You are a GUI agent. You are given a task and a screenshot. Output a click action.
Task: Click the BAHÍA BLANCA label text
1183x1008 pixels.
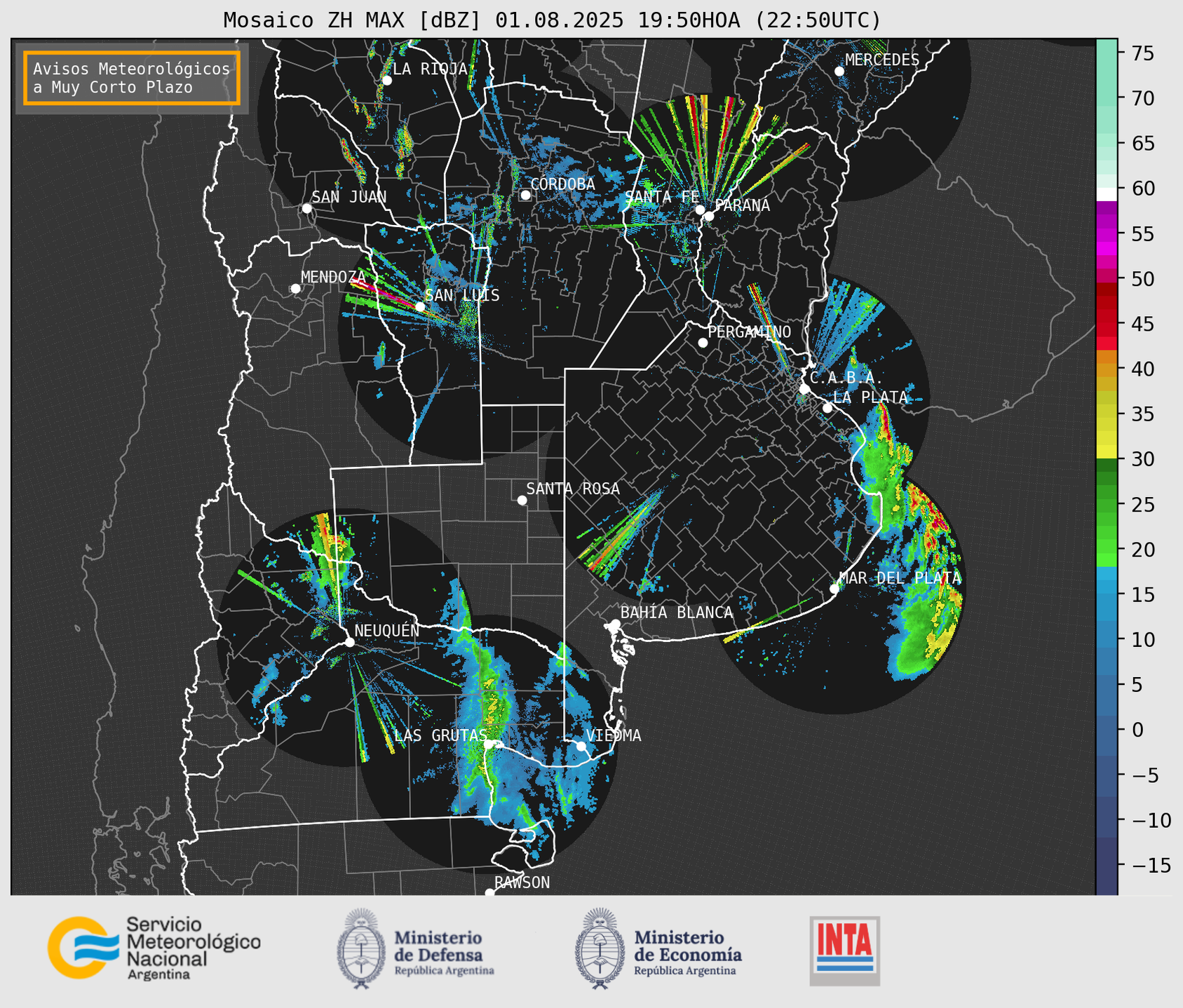tap(677, 612)
